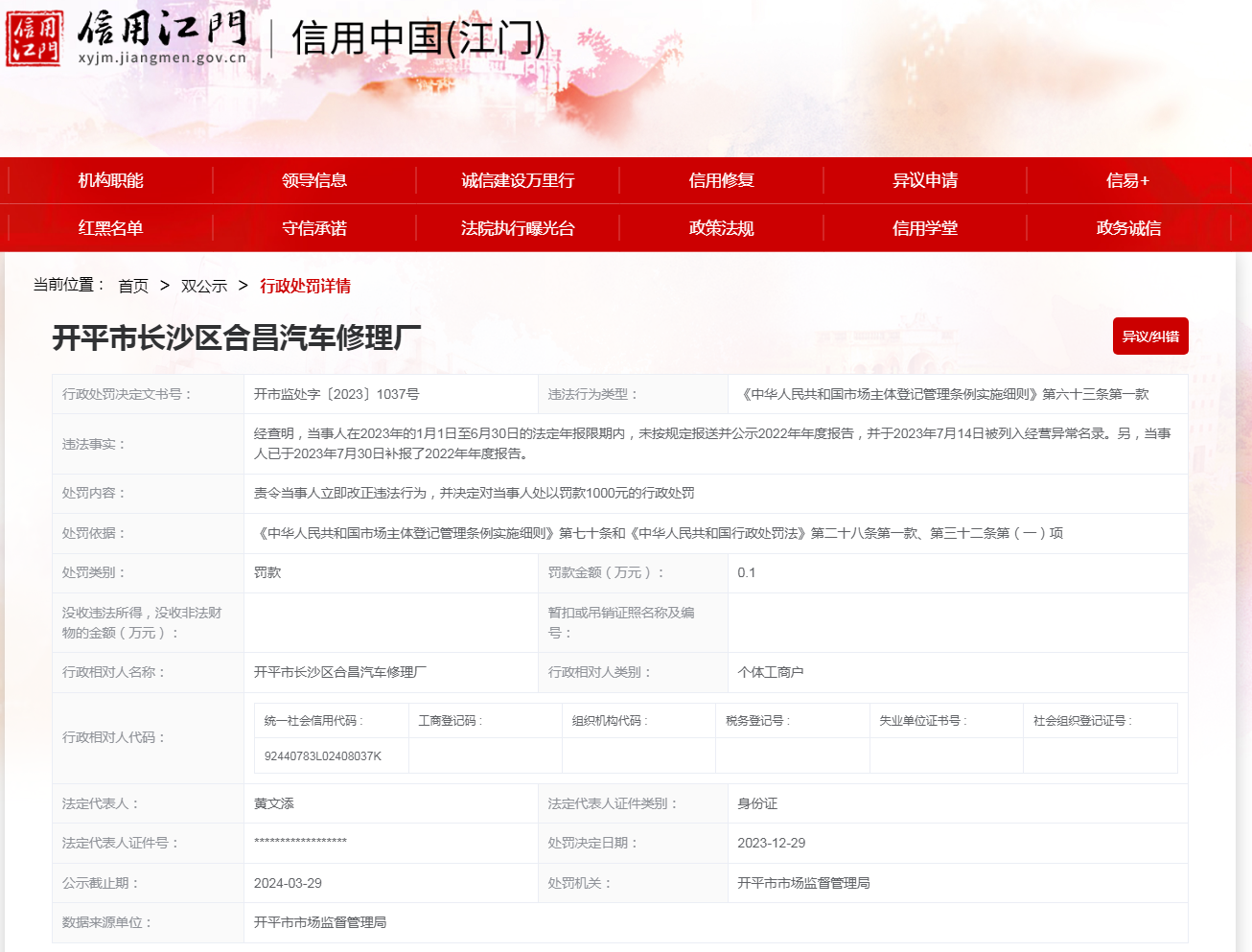Open the 信易+ navigation item
The width and height of the screenshot is (1252, 952).
(x=1127, y=180)
